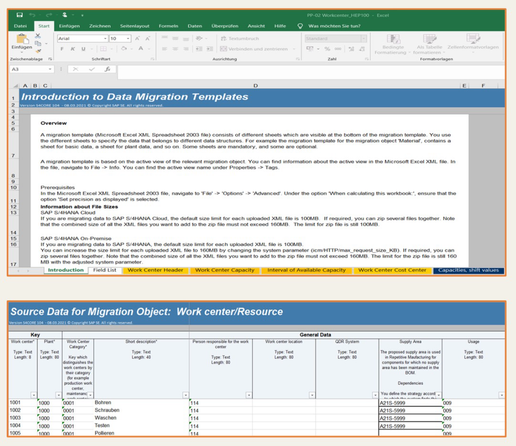Click the cell borders icon
Viewport: 516px width, 446px height.
[103, 49]
